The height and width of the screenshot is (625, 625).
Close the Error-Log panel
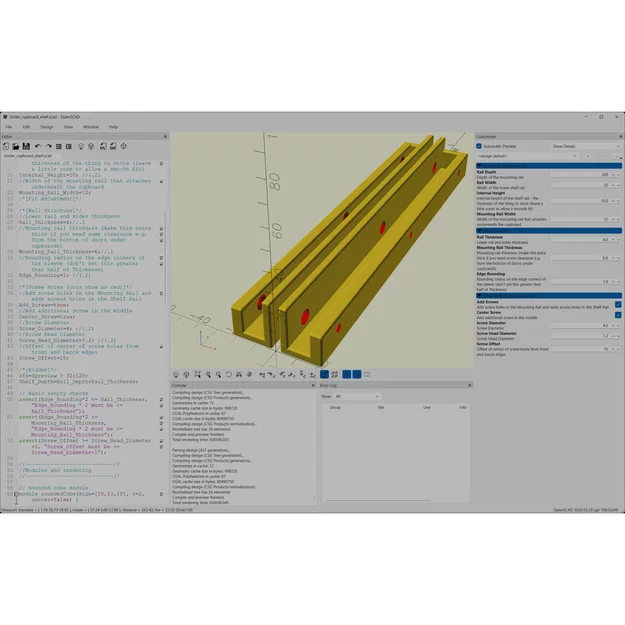(470, 385)
